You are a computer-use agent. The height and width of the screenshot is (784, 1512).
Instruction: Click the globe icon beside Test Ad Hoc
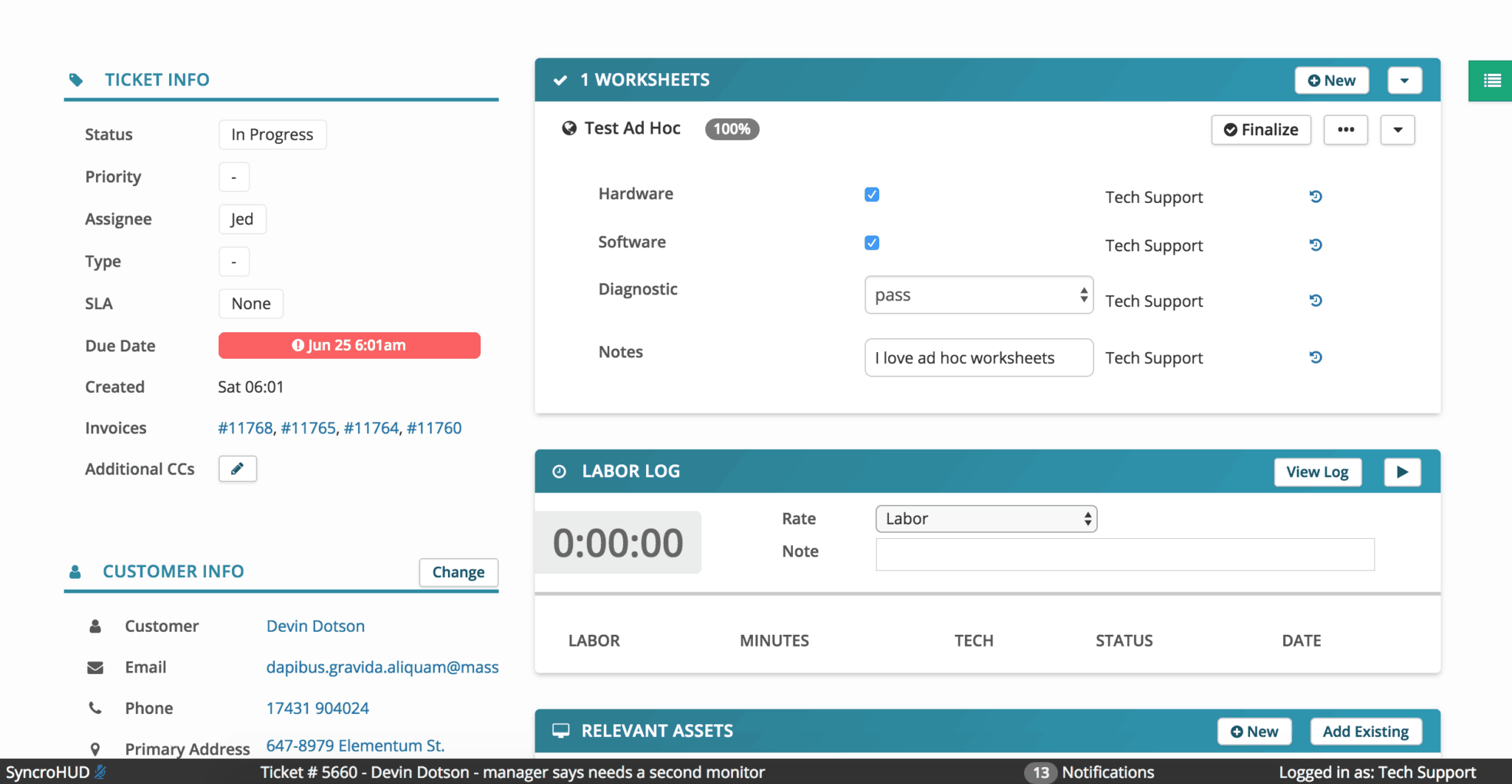(568, 128)
